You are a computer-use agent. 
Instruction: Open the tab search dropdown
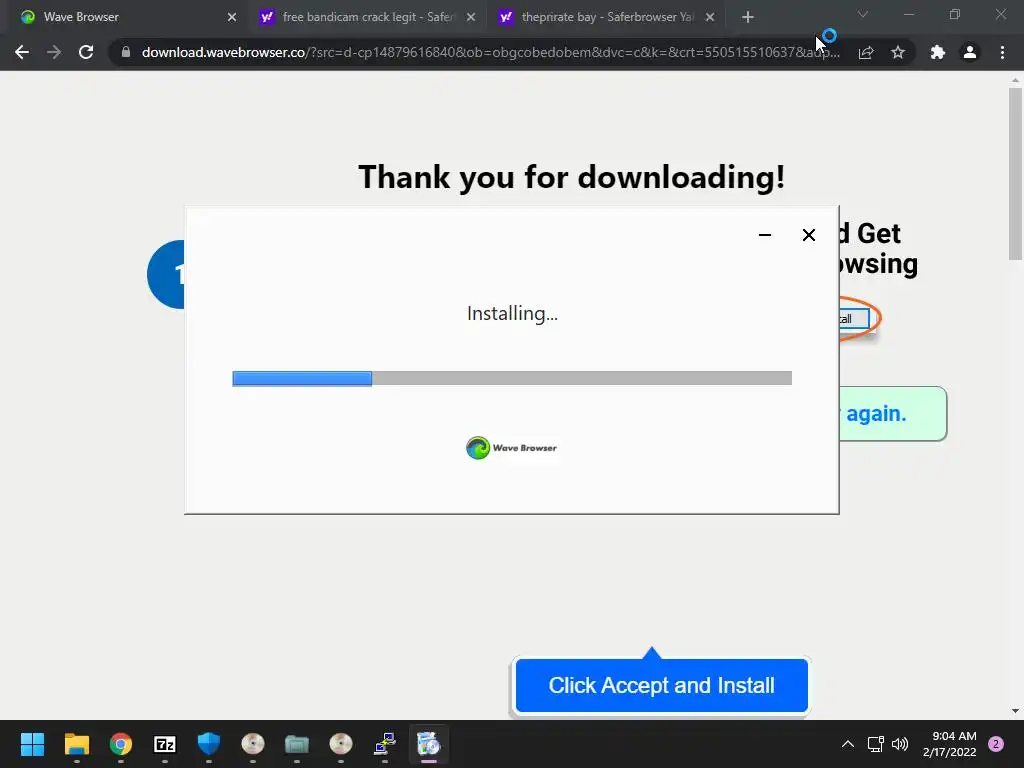click(x=863, y=14)
